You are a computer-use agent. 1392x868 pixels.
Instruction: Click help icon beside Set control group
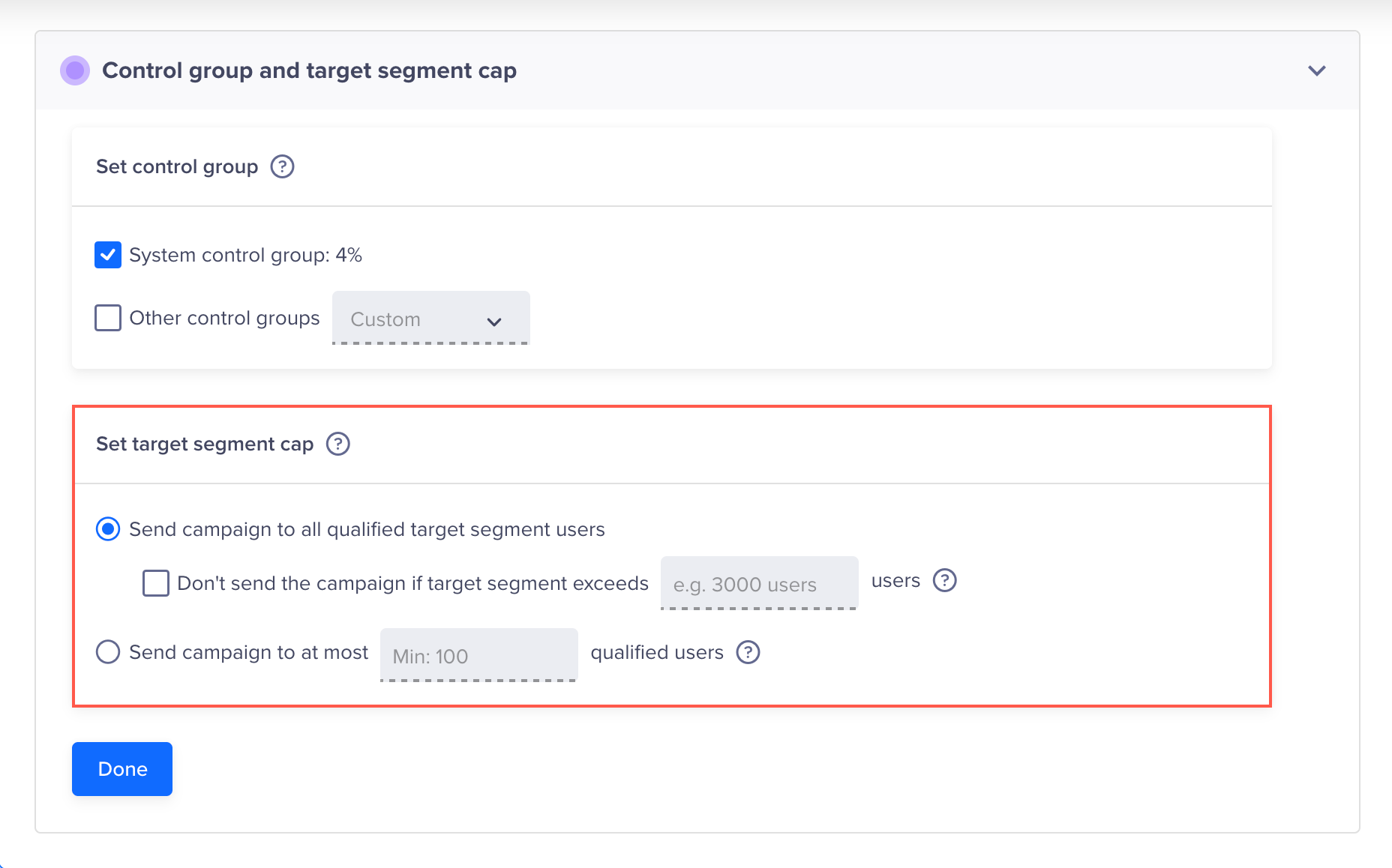point(282,166)
